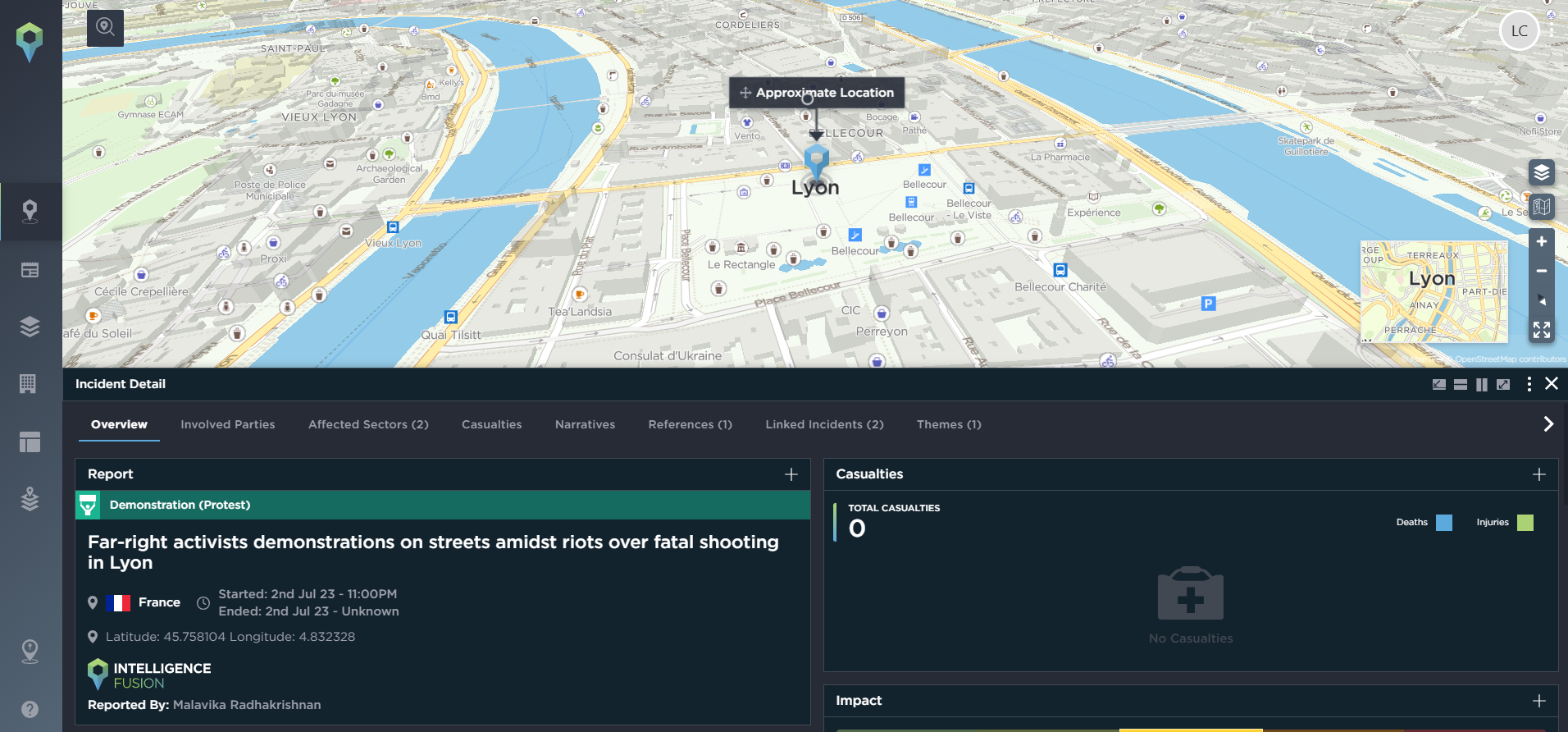This screenshot has height=732, width=1568.
Task: Click the incident headline about far-right activists
Action: (433, 552)
